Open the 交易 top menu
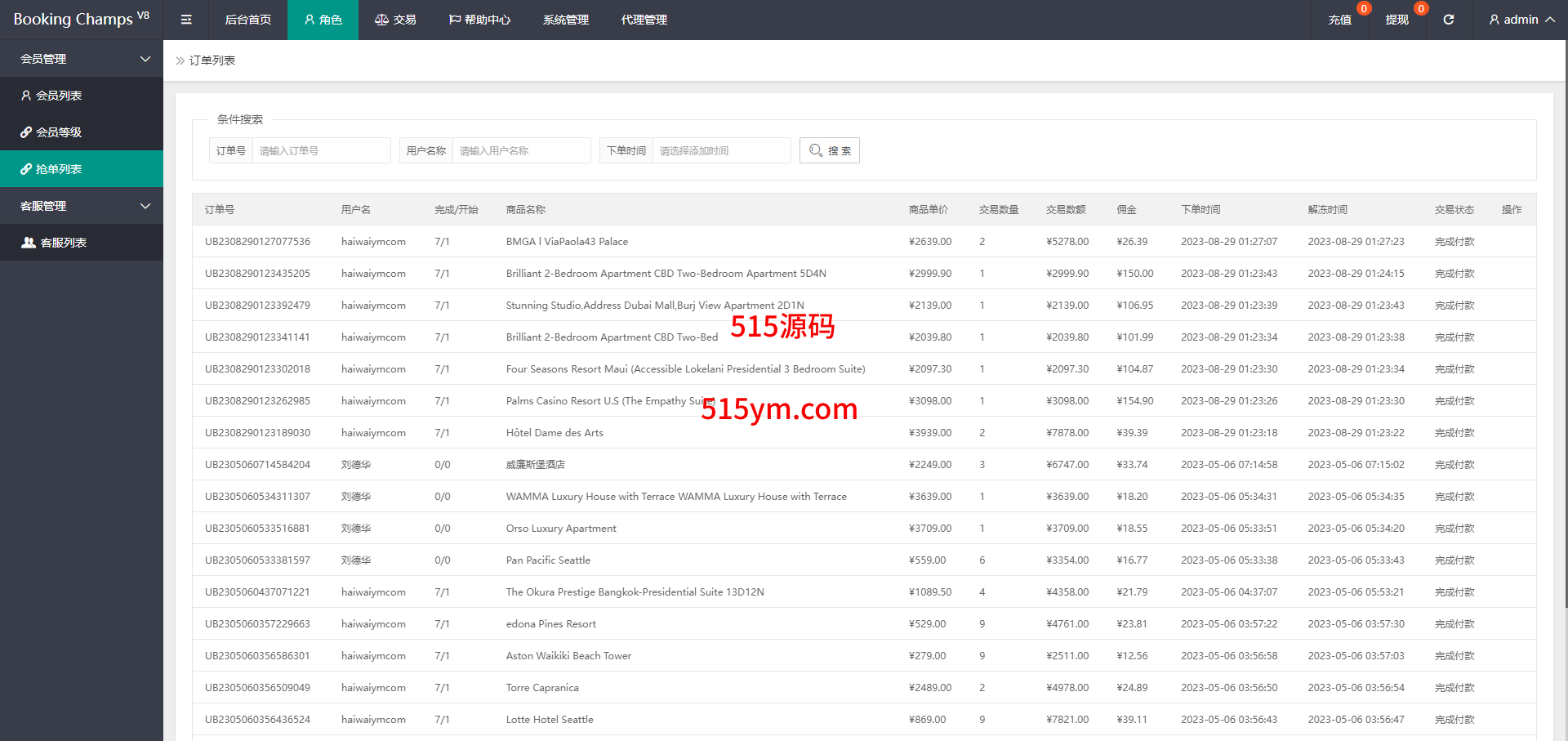This screenshot has width=1568, height=741. point(395,20)
